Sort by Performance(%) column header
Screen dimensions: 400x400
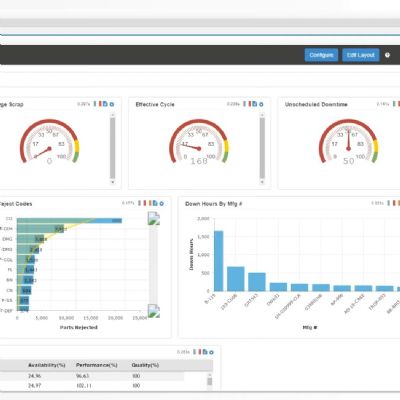click(x=97, y=365)
